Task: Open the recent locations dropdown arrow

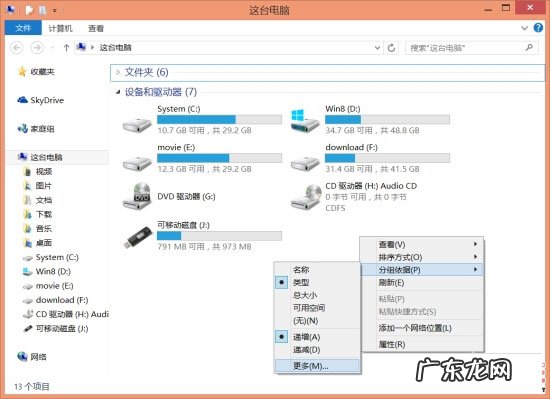Action: click(53, 48)
